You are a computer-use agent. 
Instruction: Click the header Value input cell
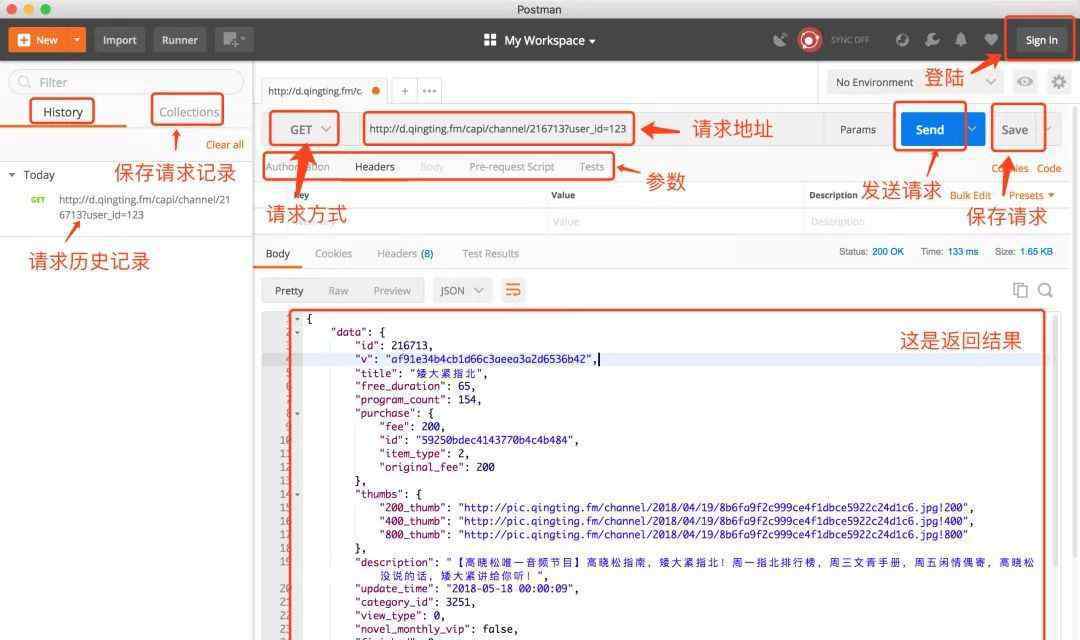tap(675, 221)
